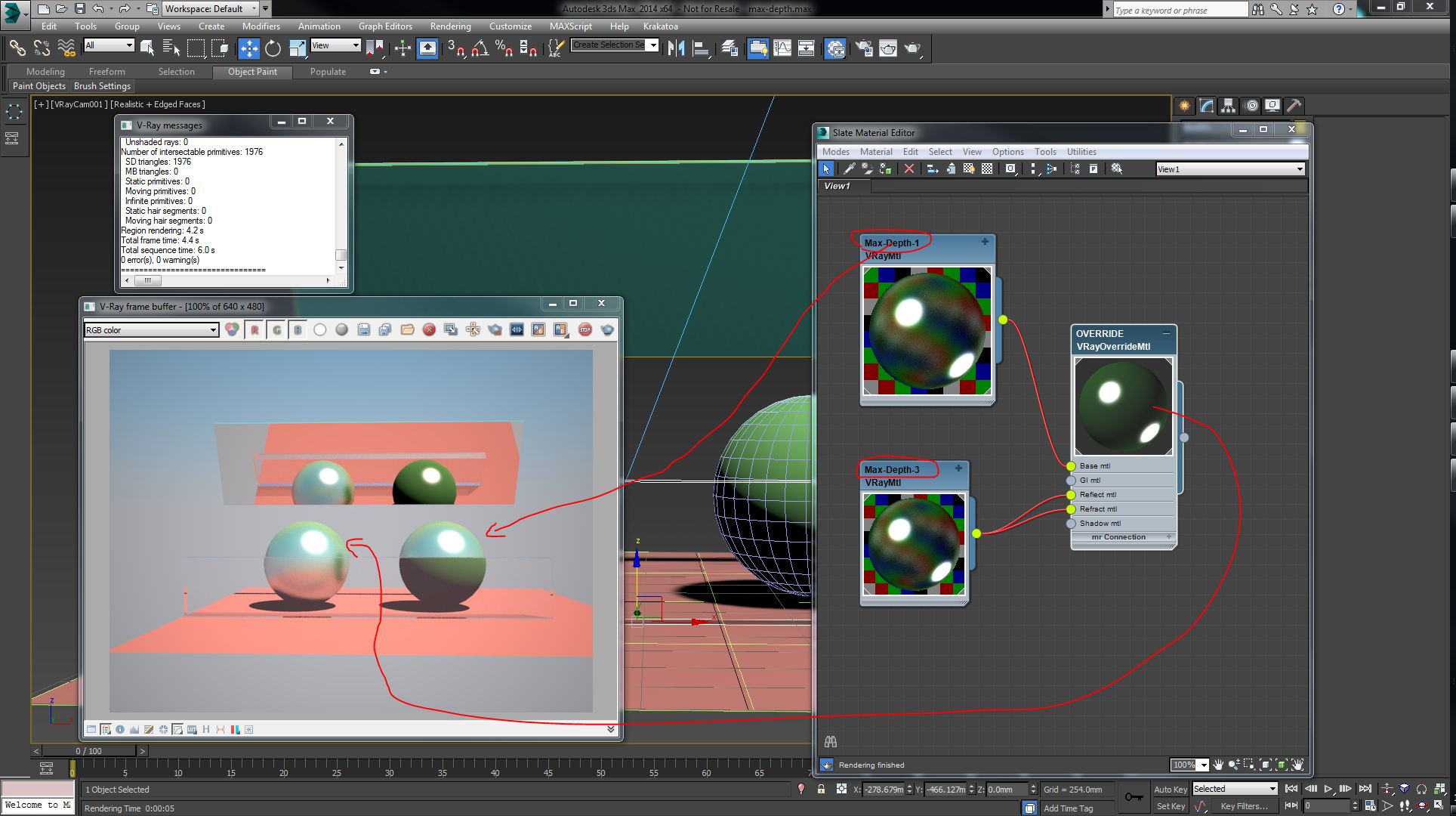Click Select by Material icon in Slate

coord(1116,169)
